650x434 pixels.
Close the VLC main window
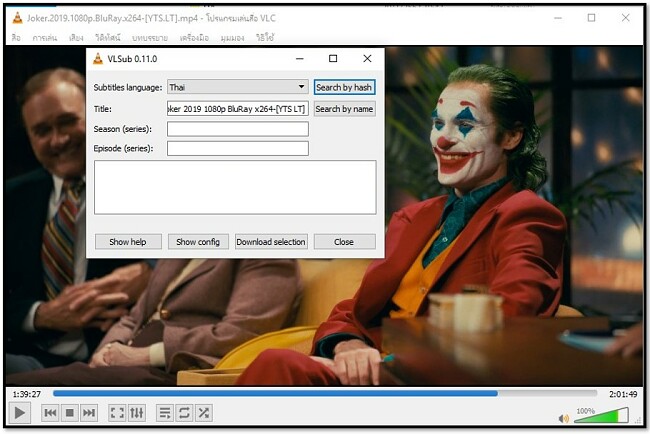click(x=626, y=17)
